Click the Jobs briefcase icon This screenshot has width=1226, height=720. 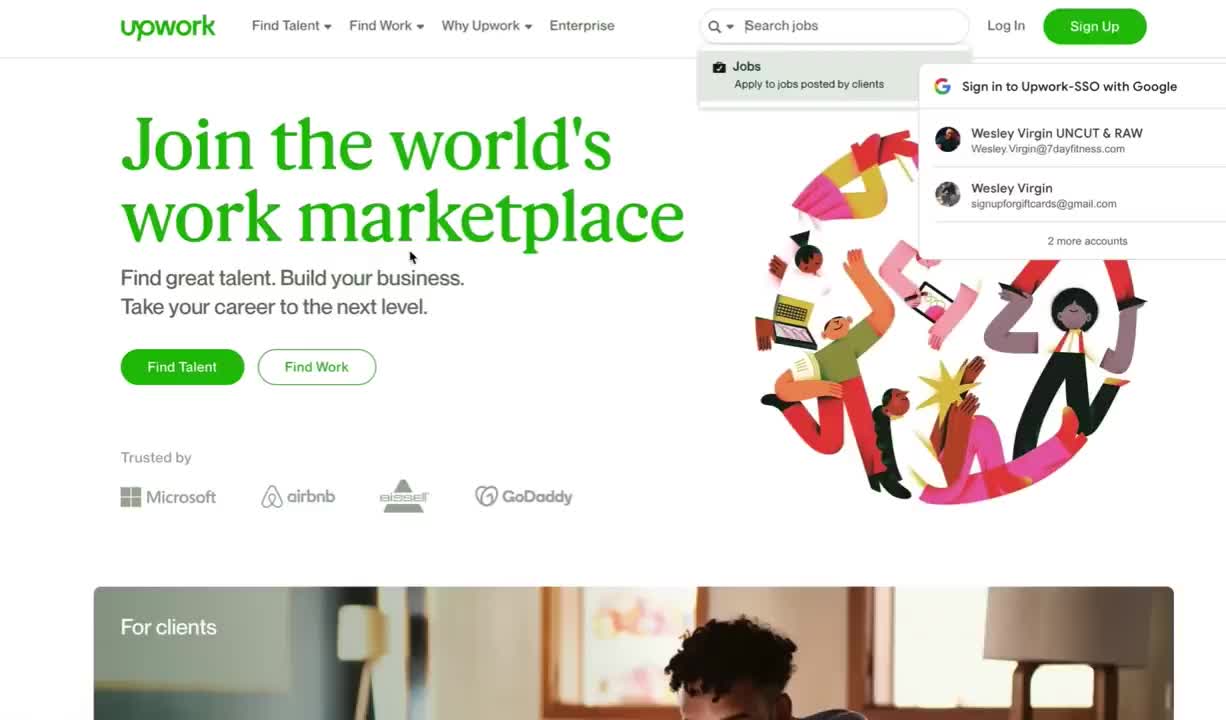point(719,67)
